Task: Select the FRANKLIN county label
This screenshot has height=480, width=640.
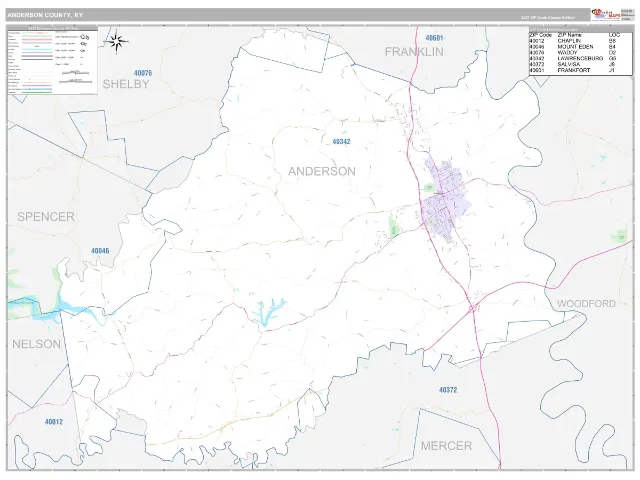Action: 414,52
